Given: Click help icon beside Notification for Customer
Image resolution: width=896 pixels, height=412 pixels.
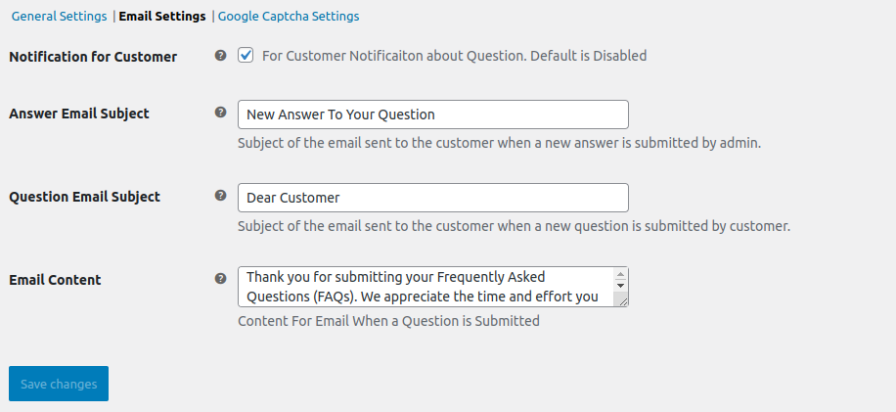Looking at the screenshot, I should coord(220,56).
